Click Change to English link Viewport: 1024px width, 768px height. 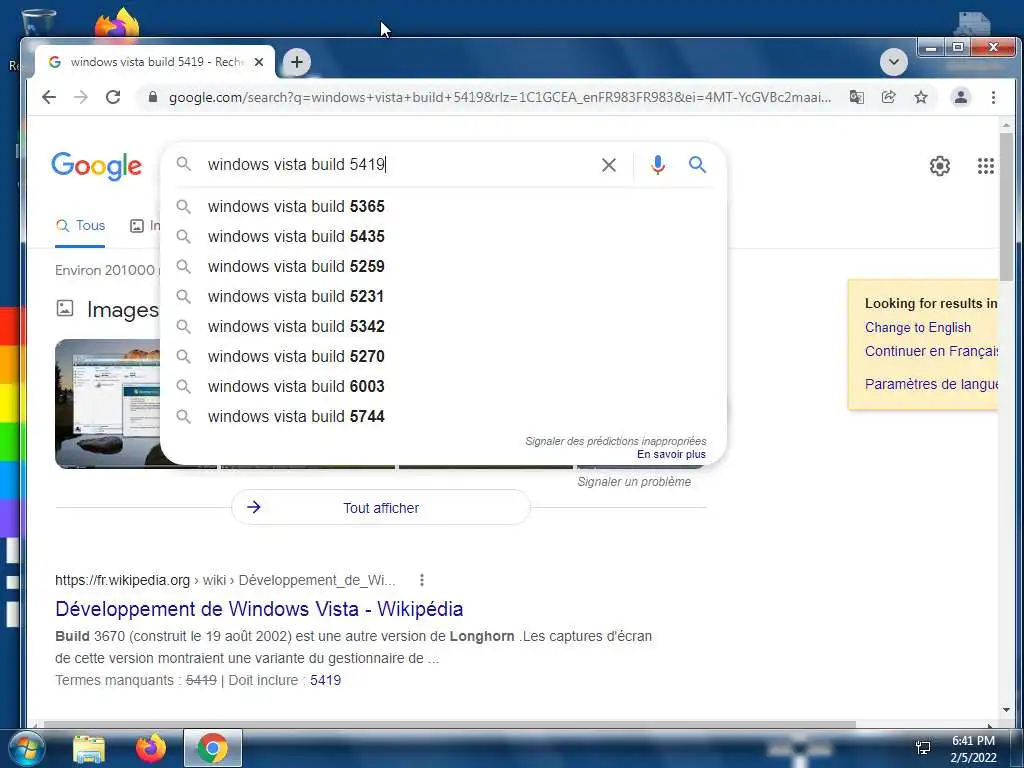pos(918,328)
